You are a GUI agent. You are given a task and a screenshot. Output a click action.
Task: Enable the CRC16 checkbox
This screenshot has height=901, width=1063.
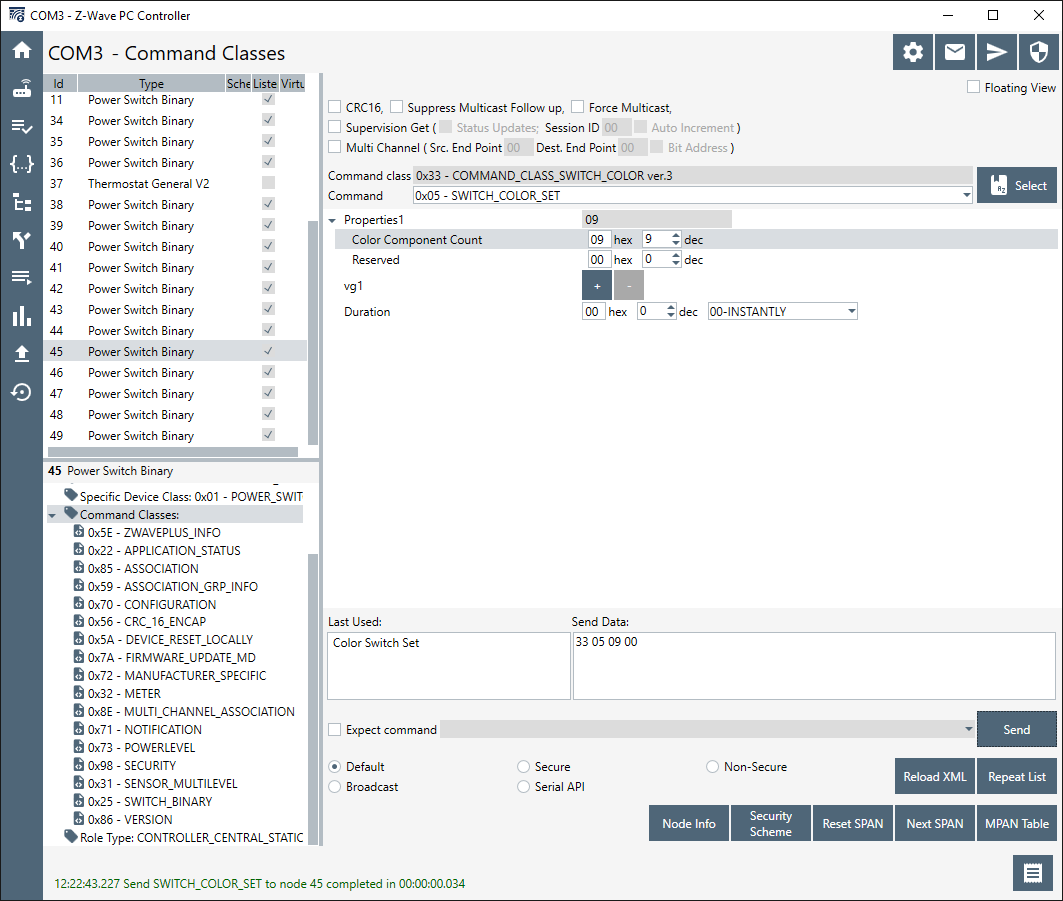335,108
